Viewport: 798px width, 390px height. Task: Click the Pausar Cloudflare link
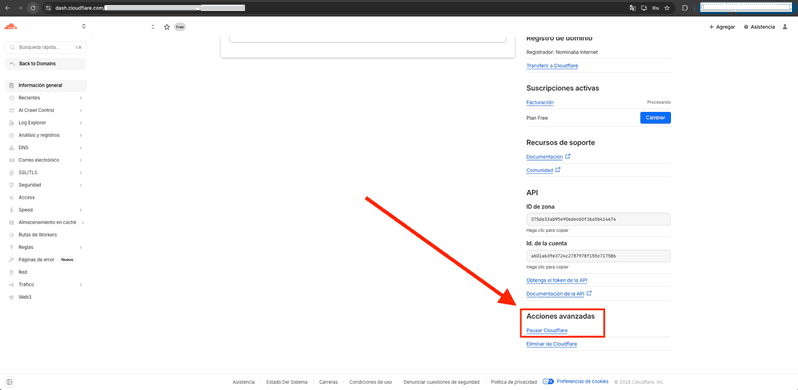click(547, 330)
